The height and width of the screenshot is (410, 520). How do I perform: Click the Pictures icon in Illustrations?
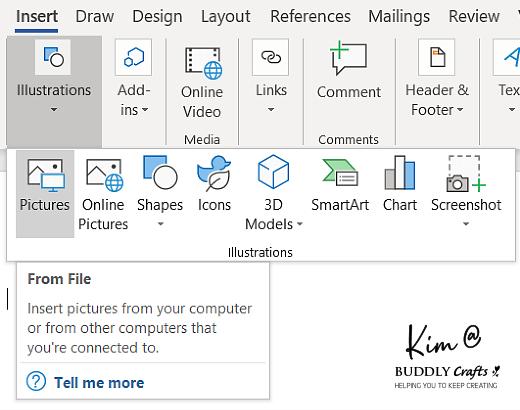click(45, 176)
